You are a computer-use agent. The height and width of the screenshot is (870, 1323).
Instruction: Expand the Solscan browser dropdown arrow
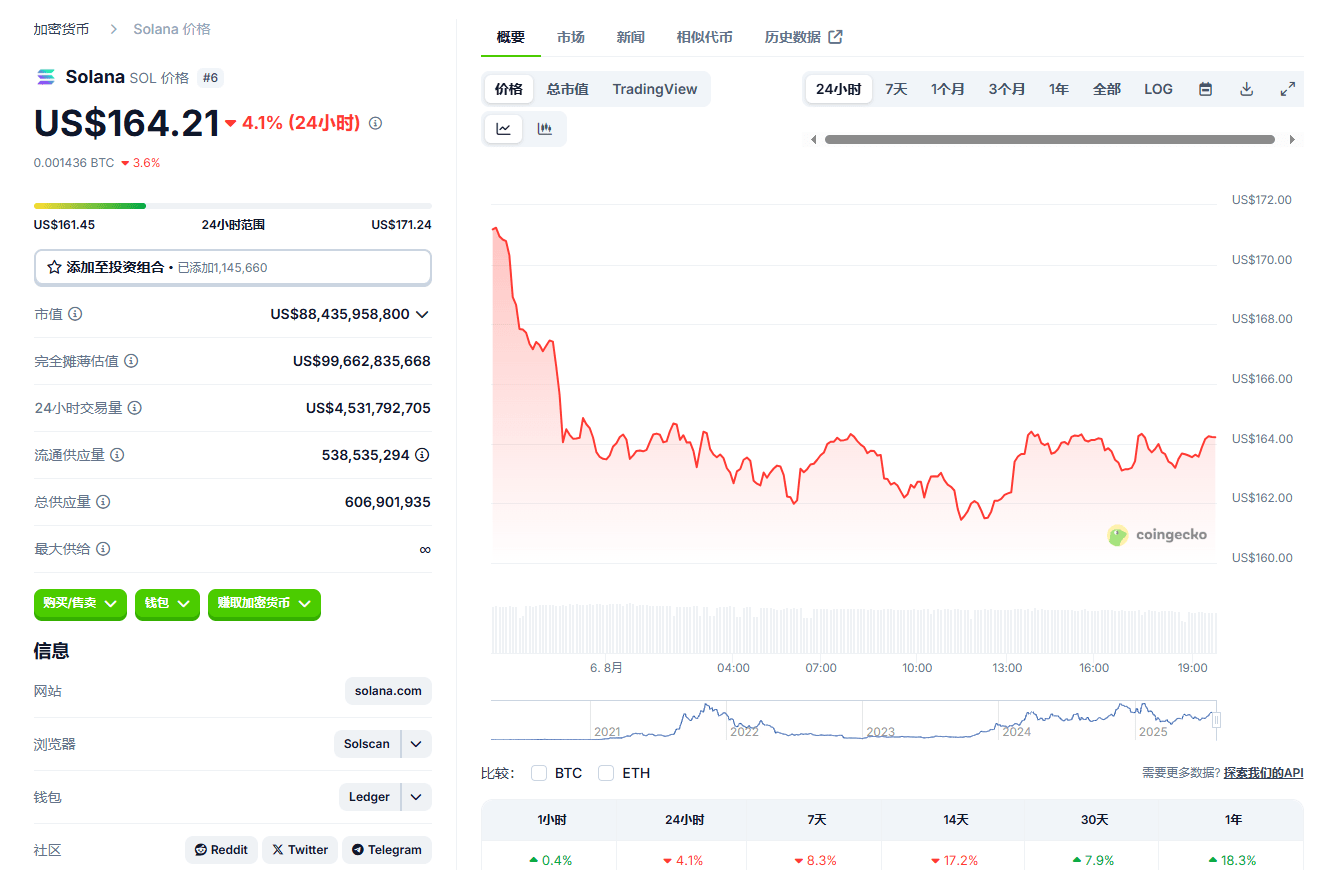[x=417, y=744]
